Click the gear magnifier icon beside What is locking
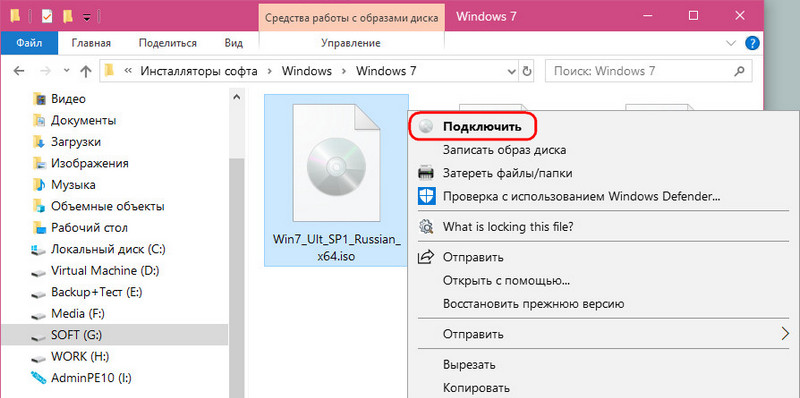 (426, 226)
